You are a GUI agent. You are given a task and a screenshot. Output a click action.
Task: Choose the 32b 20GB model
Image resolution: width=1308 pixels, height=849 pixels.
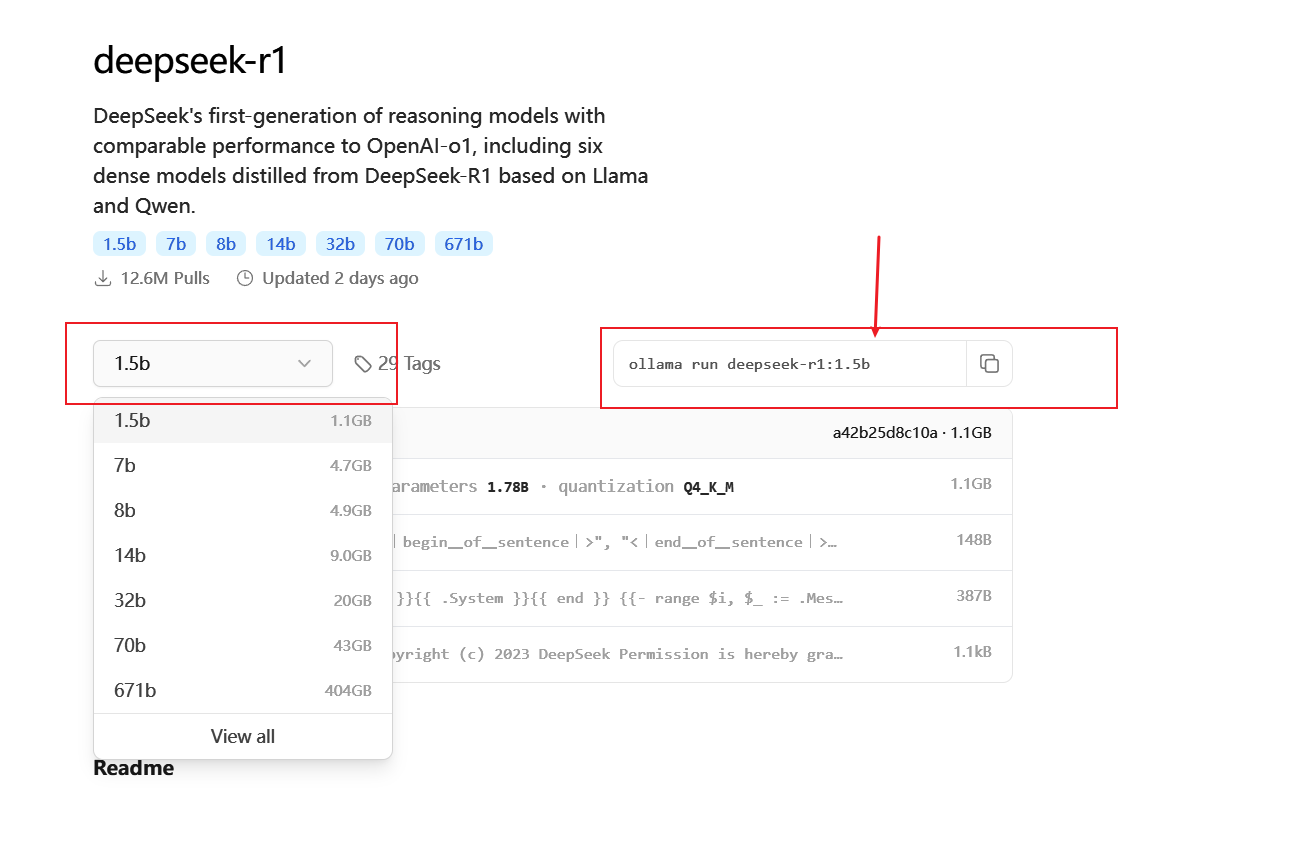coord(243,601)
